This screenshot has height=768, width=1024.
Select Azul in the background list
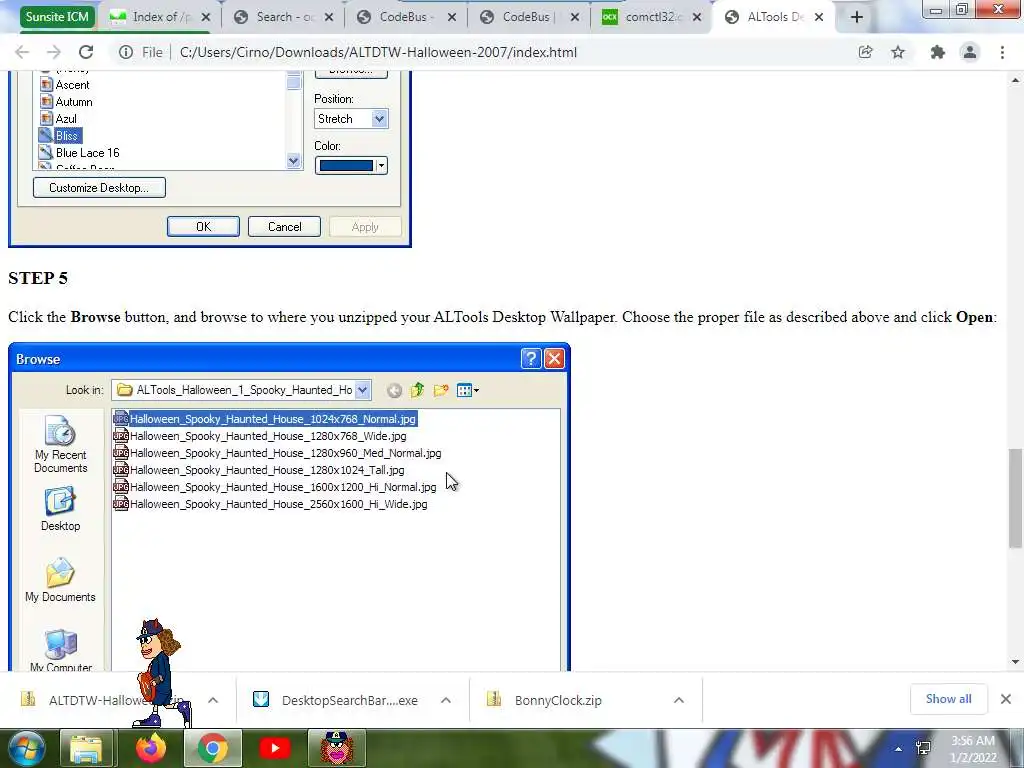pyautogui.click(x=58, y=119)
